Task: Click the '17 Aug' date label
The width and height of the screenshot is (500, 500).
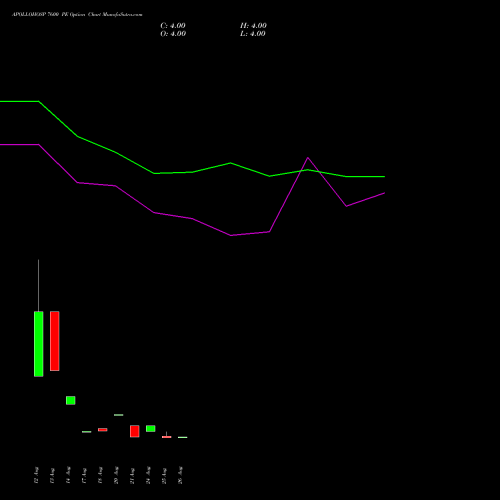Action: click(x=84, y=476)
